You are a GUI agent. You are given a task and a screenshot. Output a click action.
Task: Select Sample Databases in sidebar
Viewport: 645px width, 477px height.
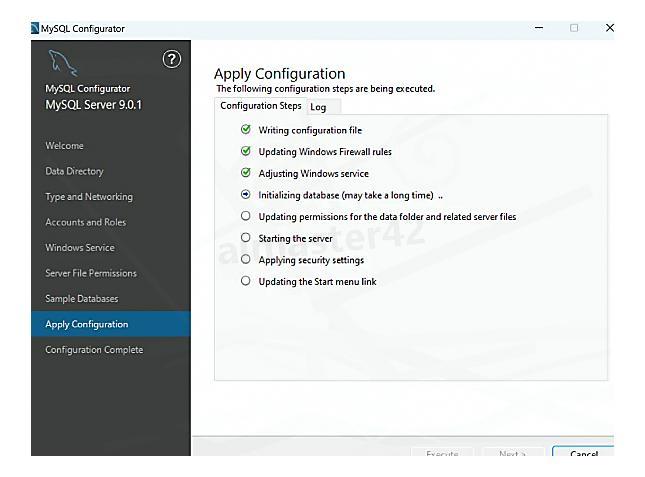pyautogui.click(x=82, y=299)
